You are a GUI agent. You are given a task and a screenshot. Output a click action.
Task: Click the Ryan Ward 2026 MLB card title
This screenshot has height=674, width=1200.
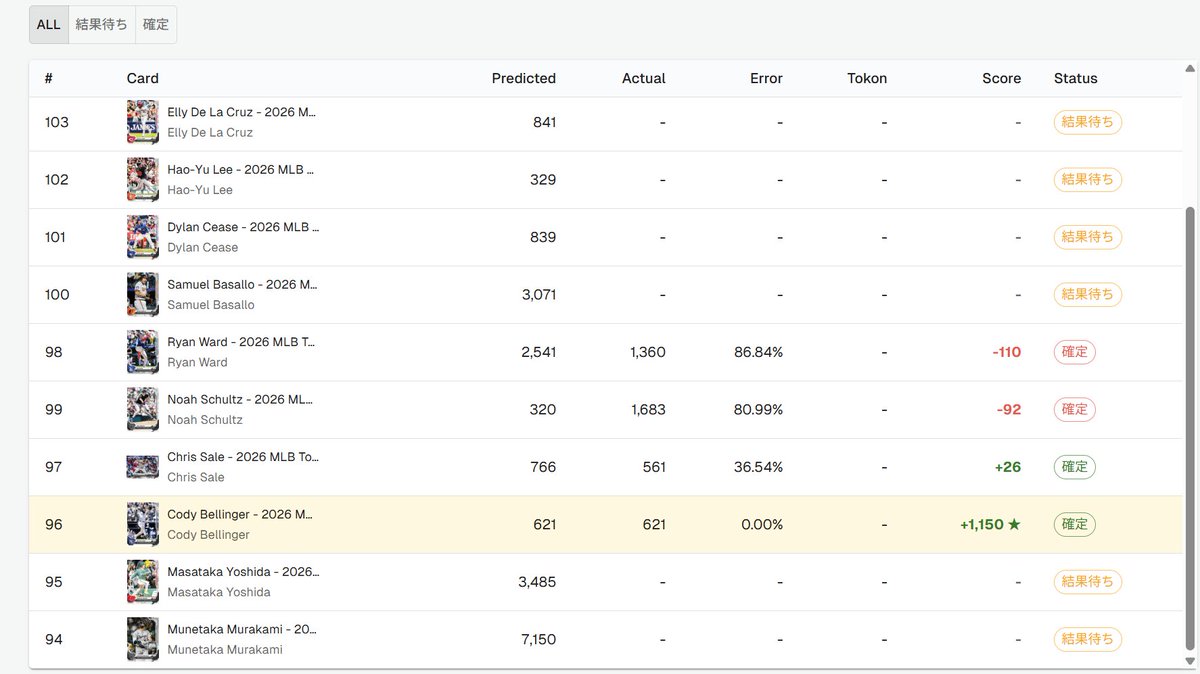241,342
